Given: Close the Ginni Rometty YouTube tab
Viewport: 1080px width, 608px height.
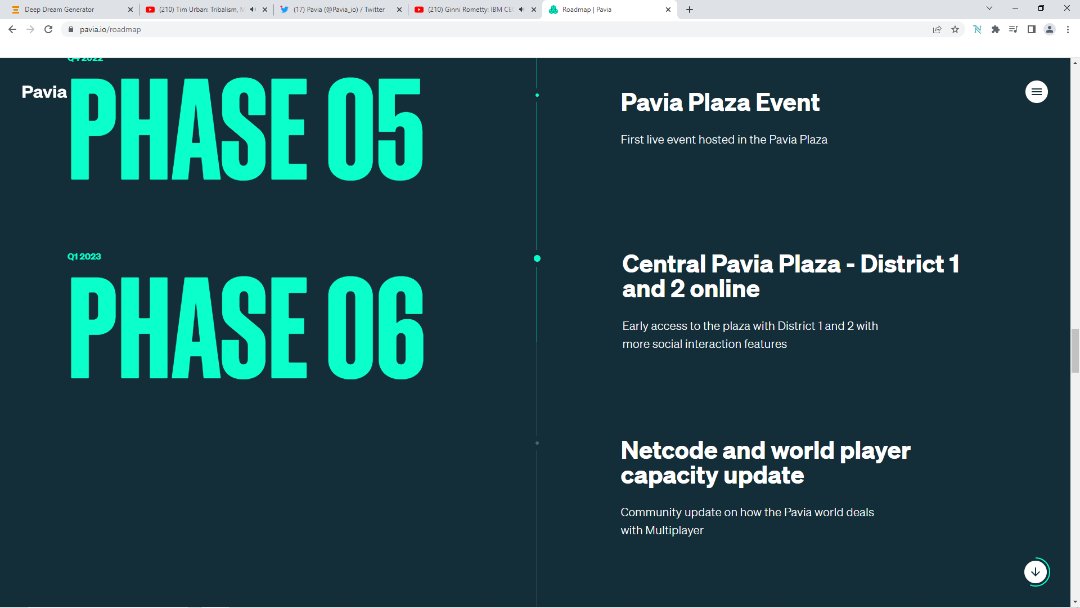Looking at the screenshot, I should click(533, 10).
